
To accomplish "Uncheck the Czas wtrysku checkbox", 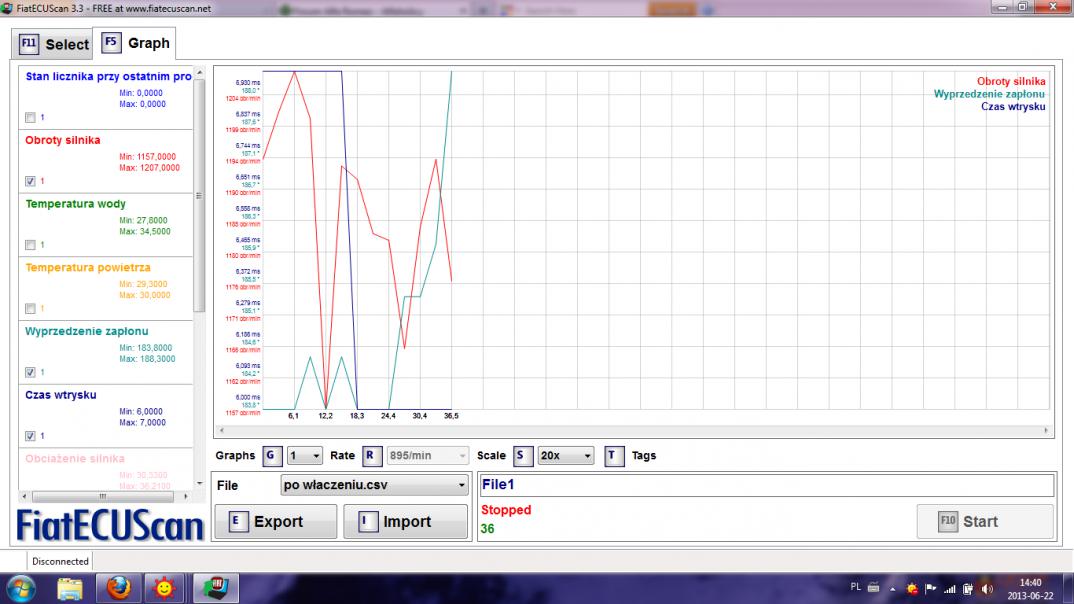I will [x=30, y=436].
